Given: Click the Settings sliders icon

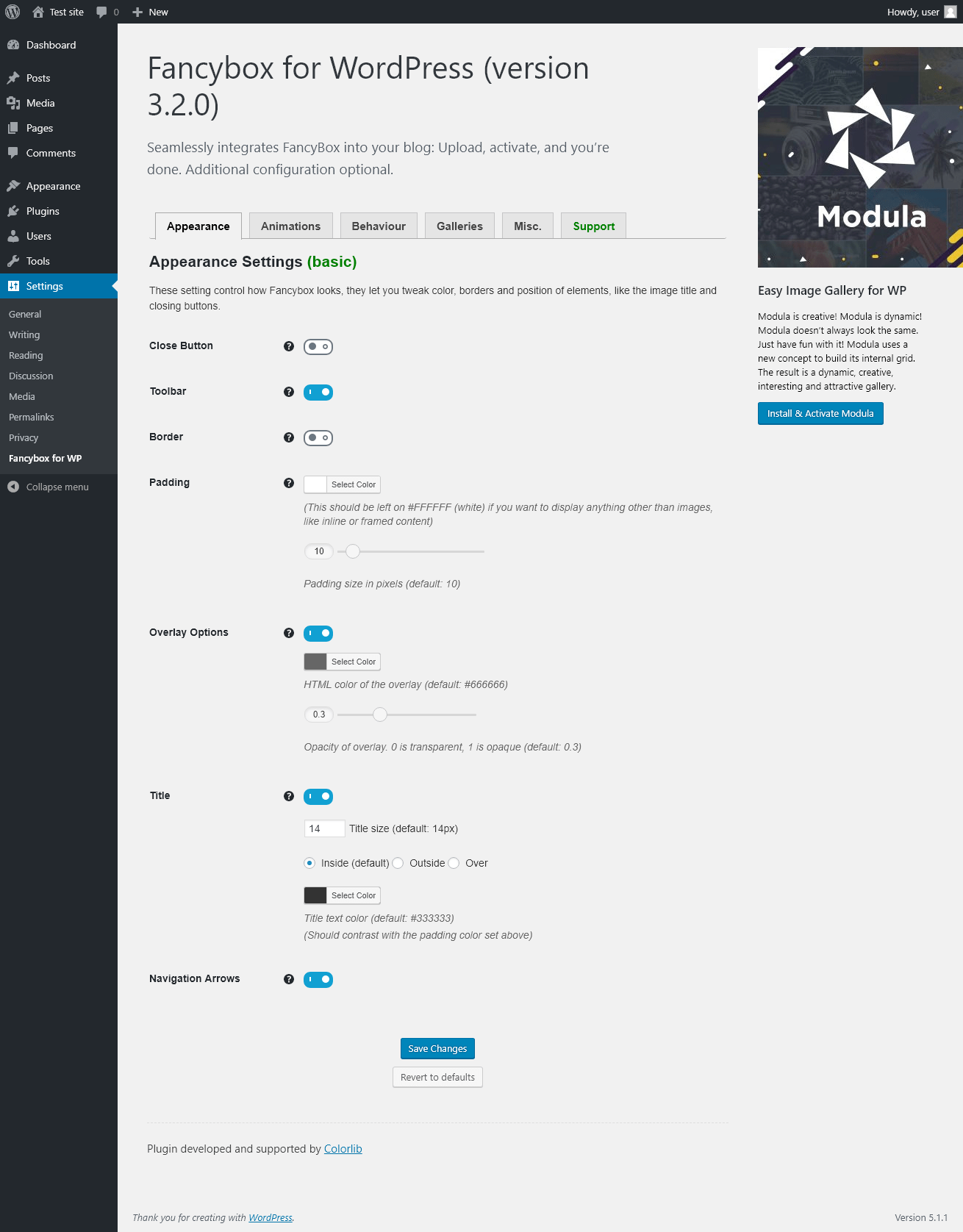Looking at the screenshot, I should click(13, 286).
